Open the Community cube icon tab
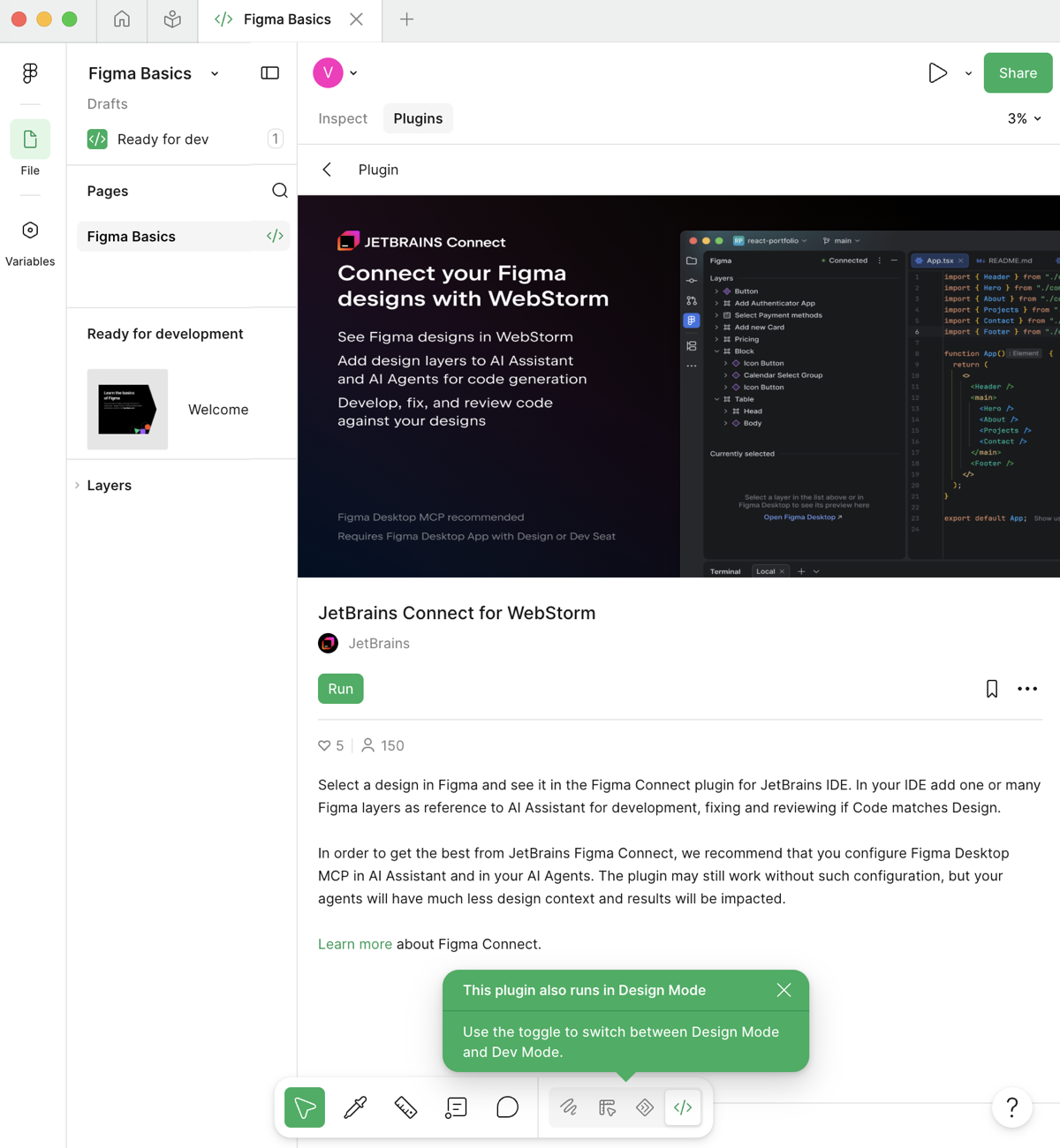Screen dimensions: 1060x1148 172,19
